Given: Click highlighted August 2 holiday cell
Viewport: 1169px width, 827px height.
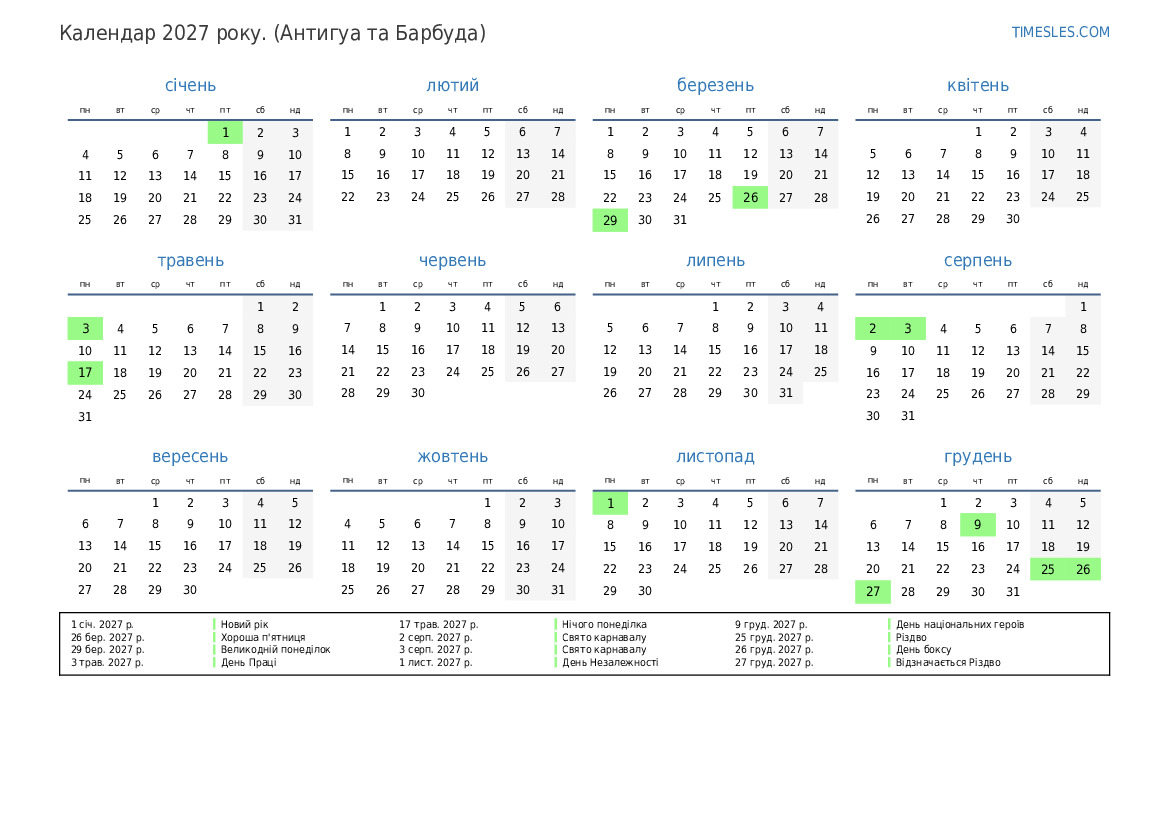Looking at the screenshot, I should click(872, 329).
